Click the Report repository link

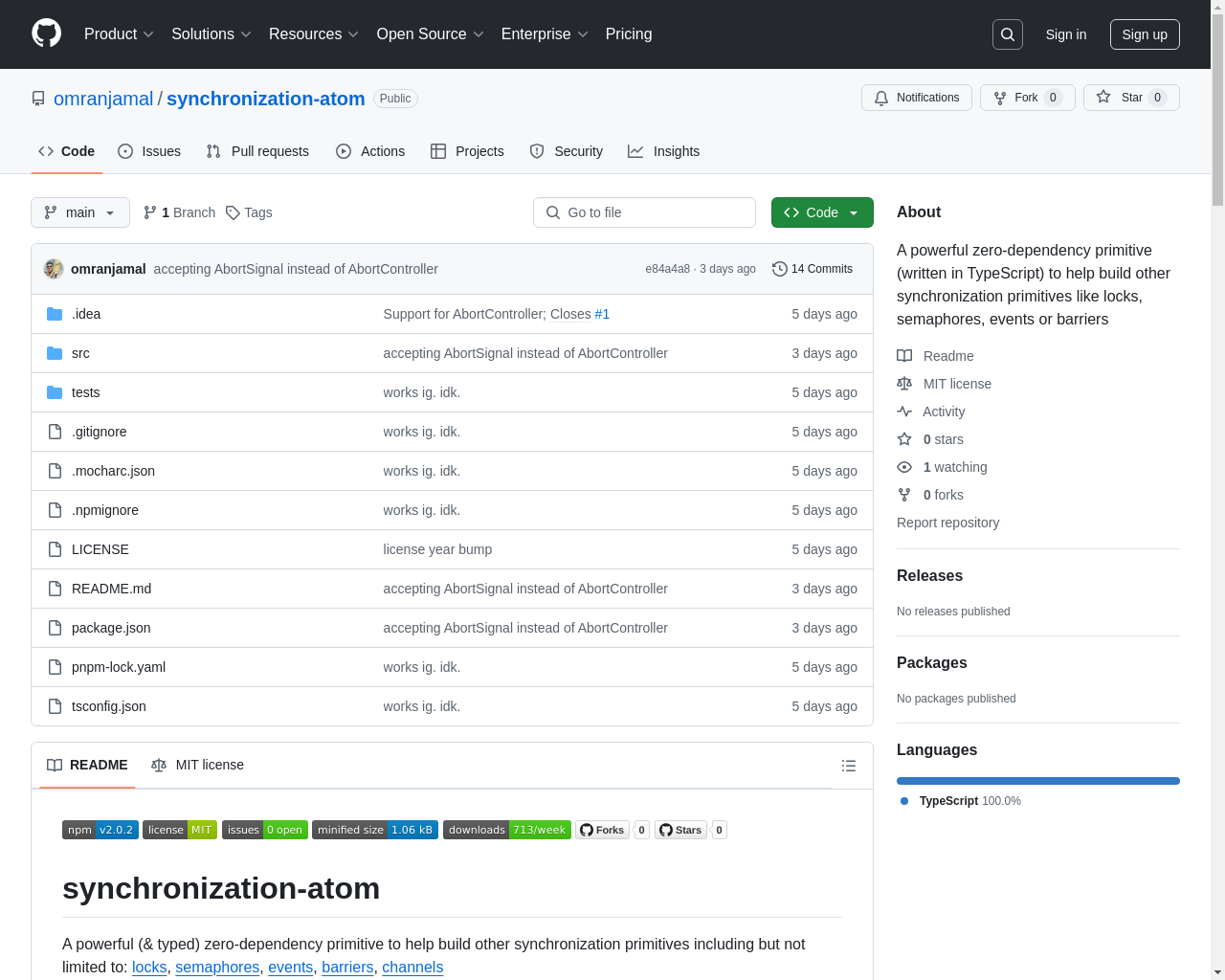(x=947, y=523)
